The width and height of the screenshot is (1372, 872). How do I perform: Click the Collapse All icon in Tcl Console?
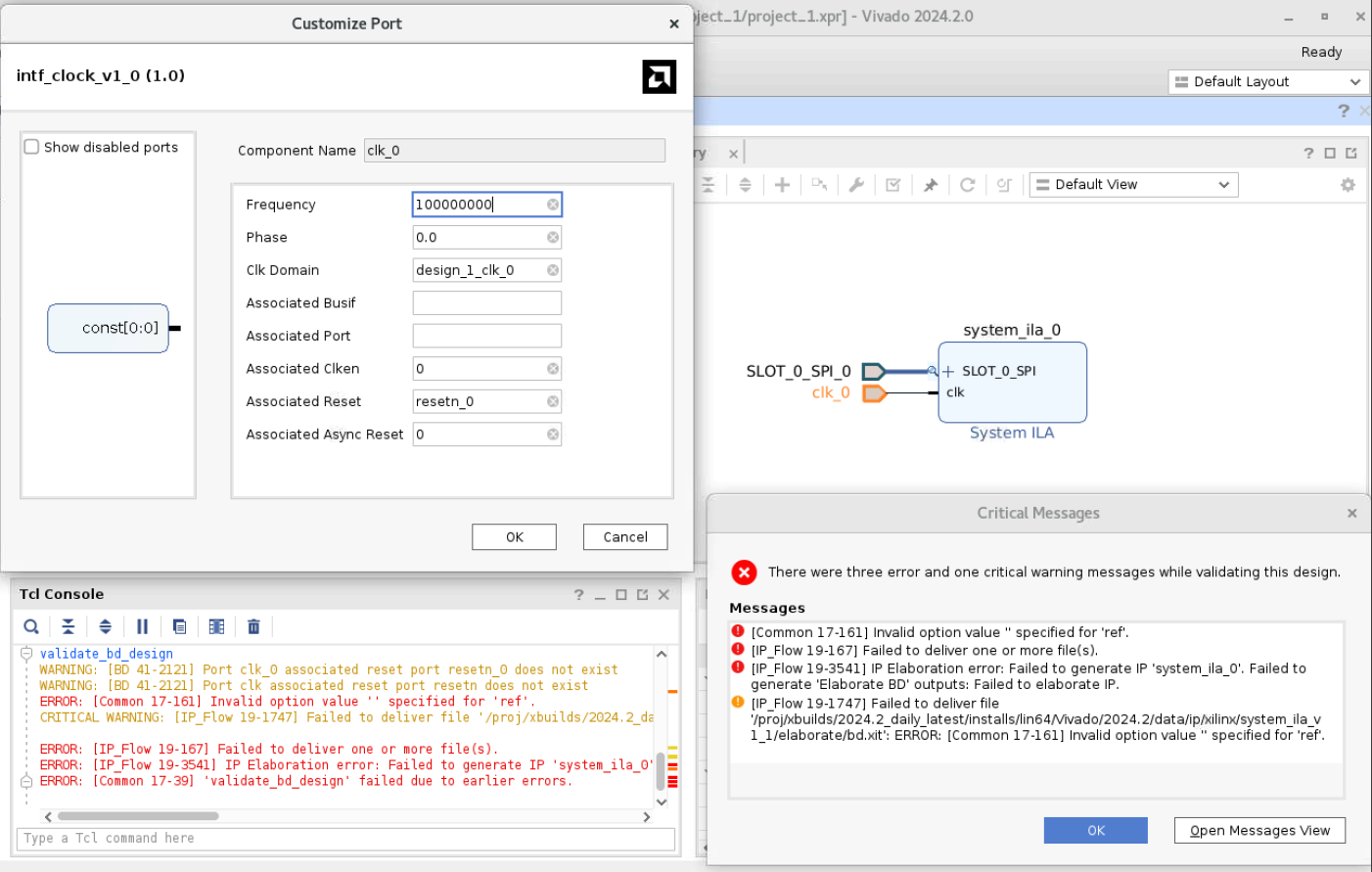(69, 626)
